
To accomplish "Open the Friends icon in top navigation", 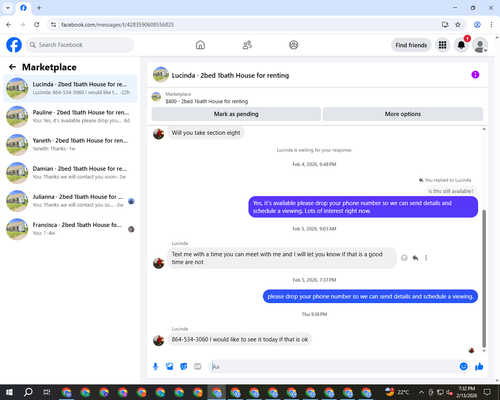I will pyautogui.click(x=247, y=45).
